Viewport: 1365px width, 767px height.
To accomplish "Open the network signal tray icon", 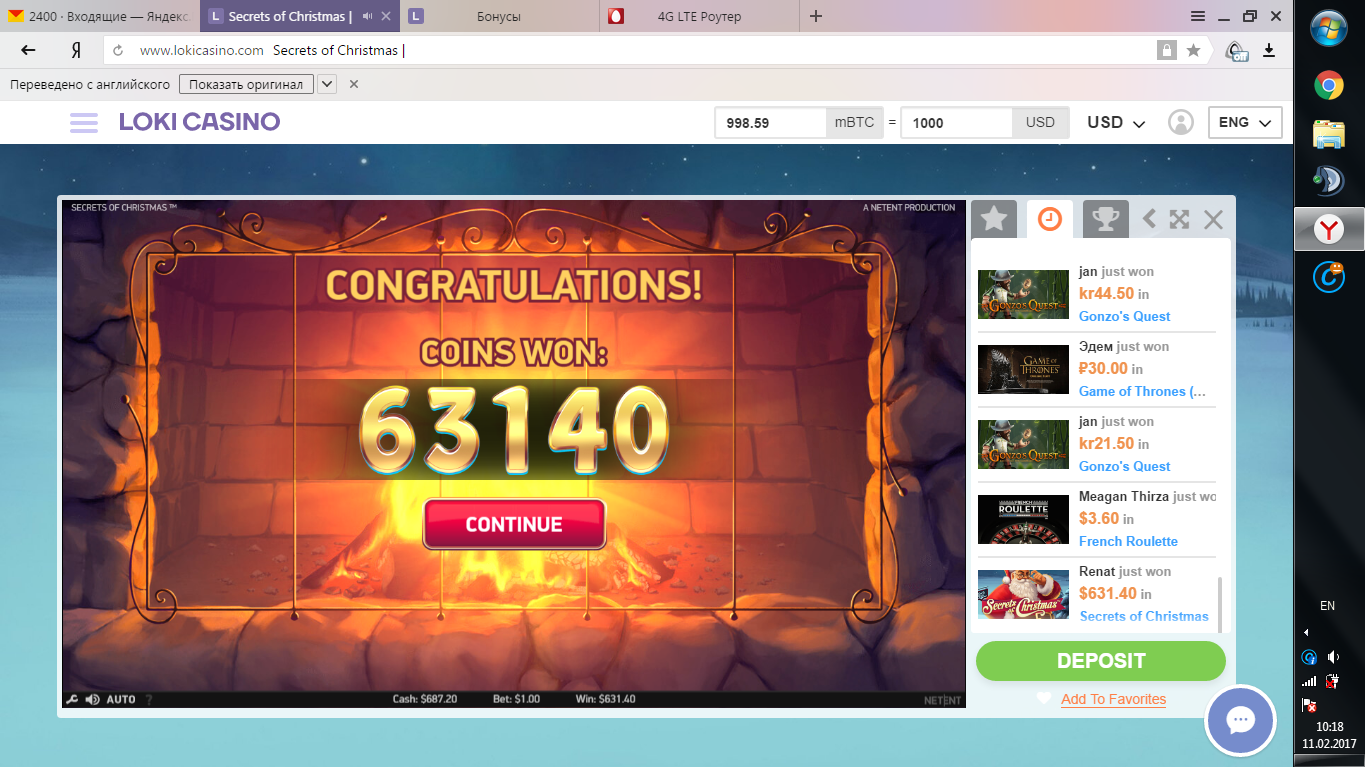I will [x=1309, y=681].
